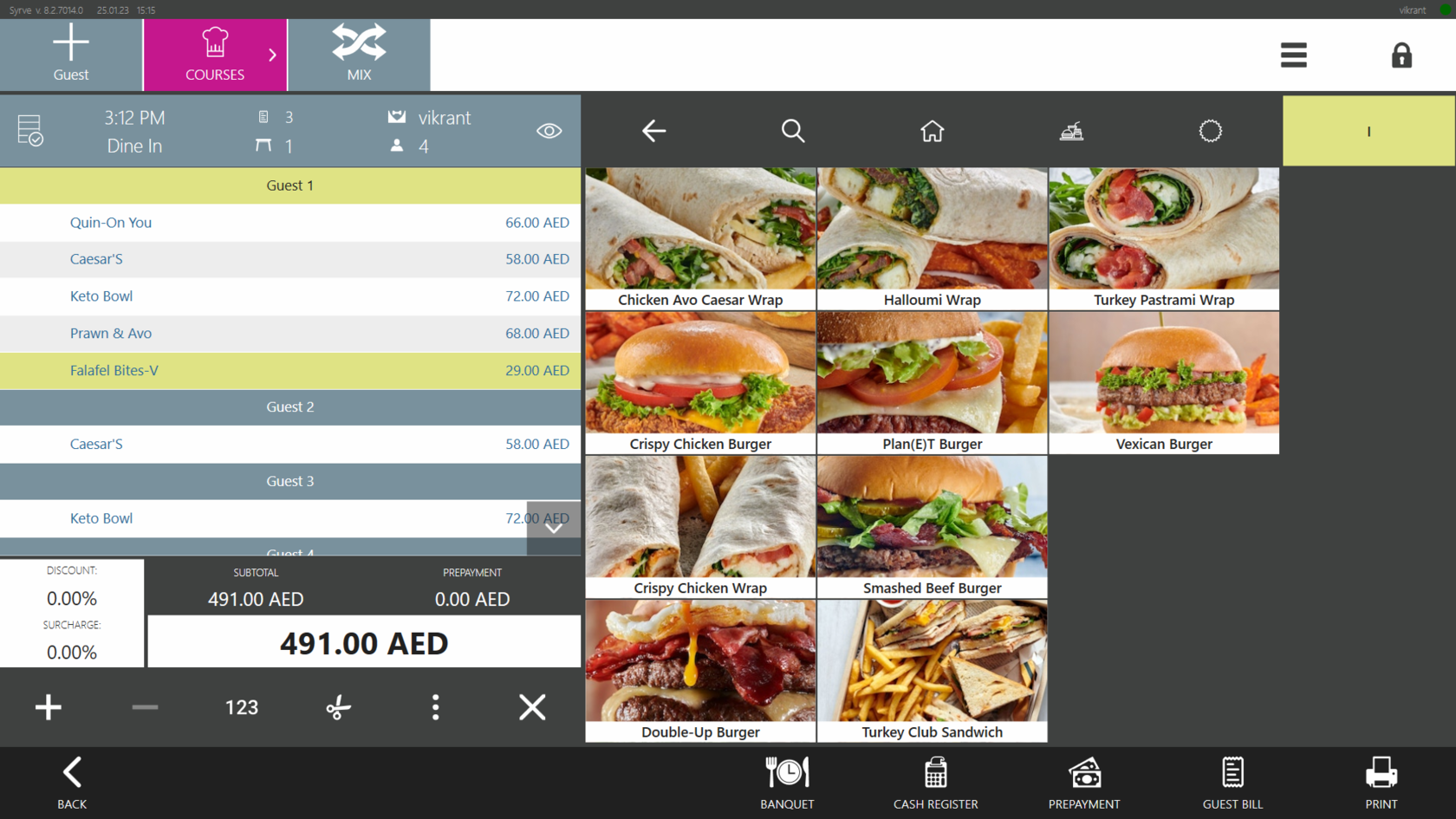The image size is (1456, 819).
Task: Go to menu home screen via home icon
Action: (932, 131)
